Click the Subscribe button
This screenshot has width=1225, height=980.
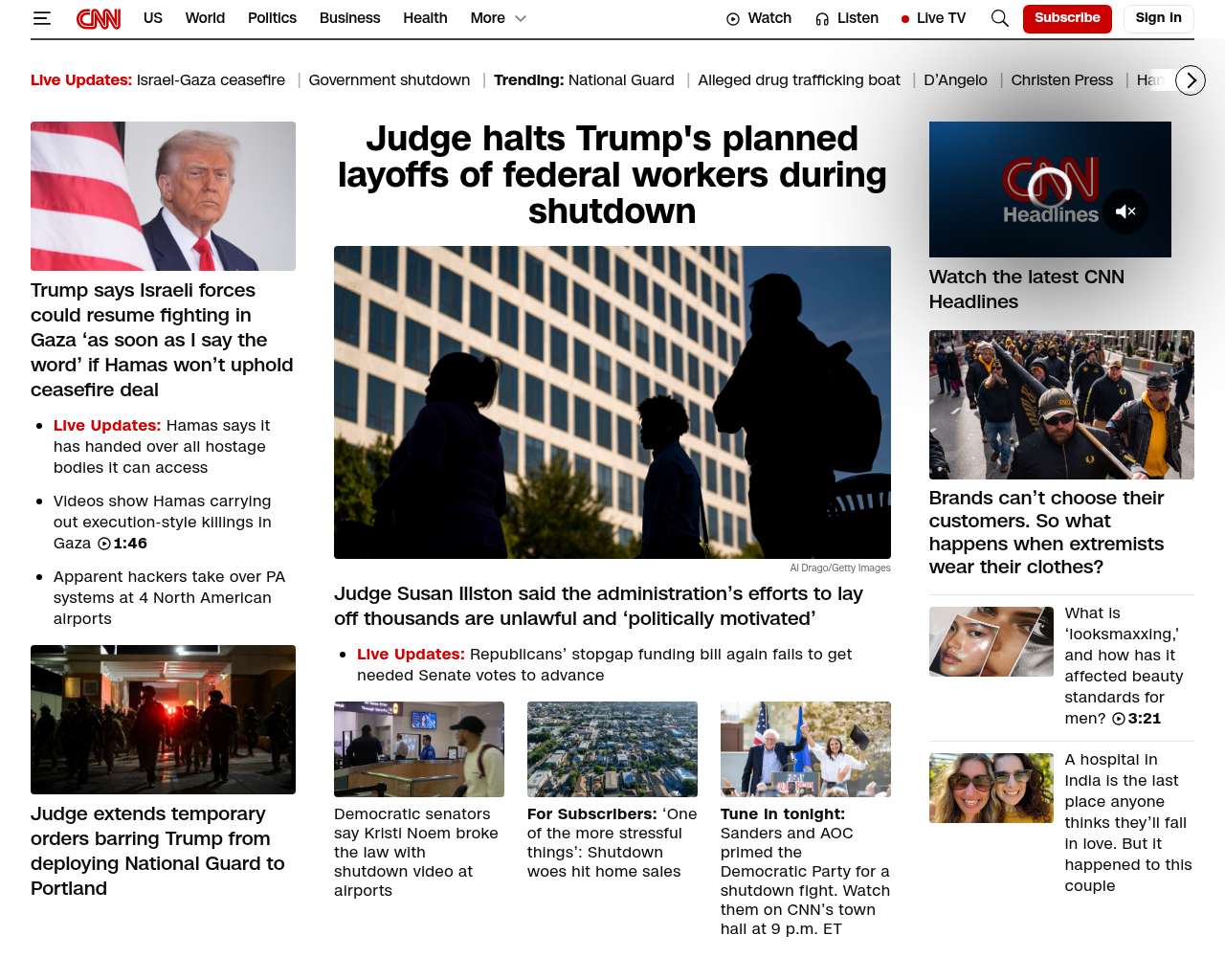coord(1067,18)
